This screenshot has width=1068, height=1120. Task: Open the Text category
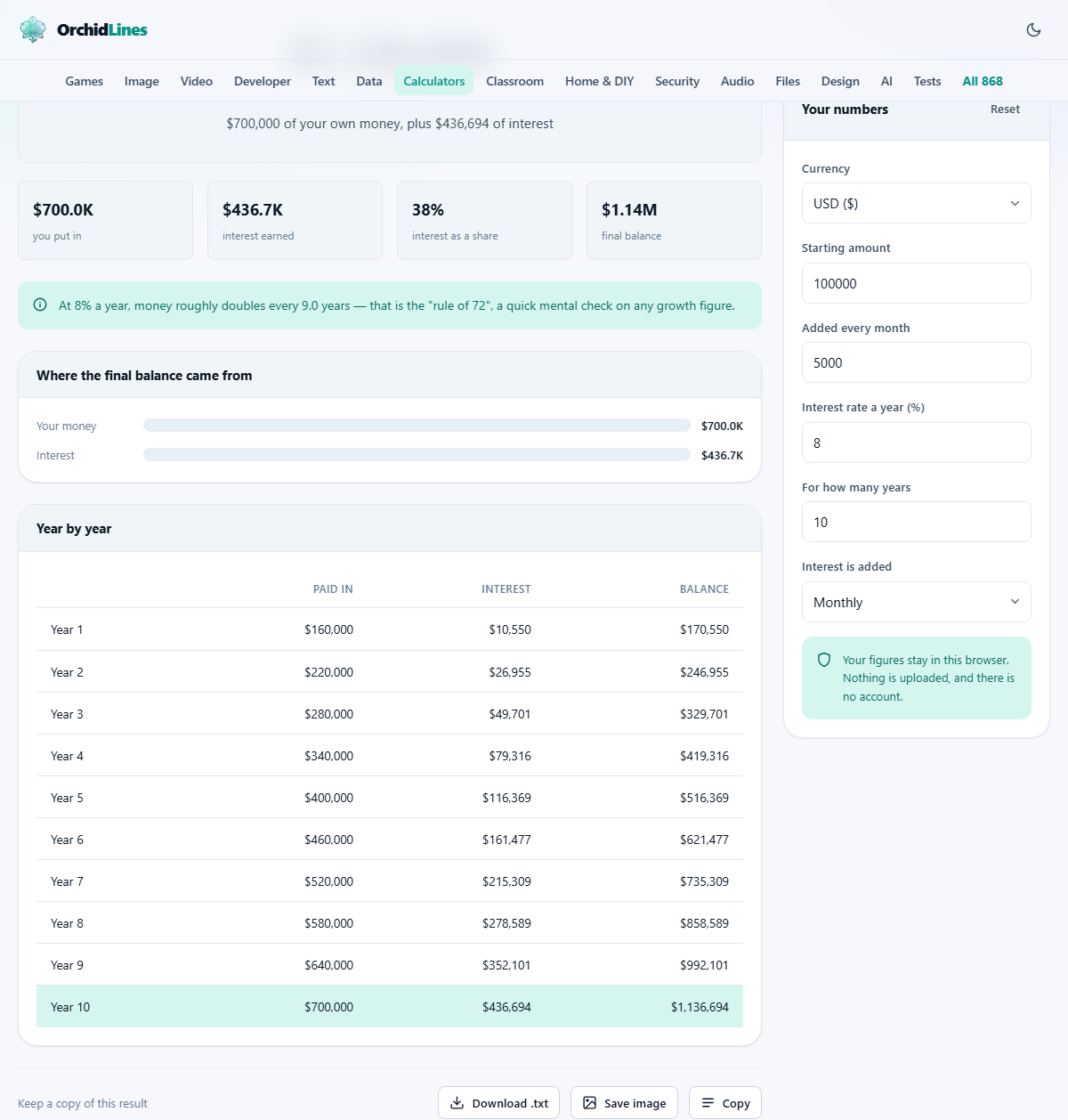(x=323, y=81)
